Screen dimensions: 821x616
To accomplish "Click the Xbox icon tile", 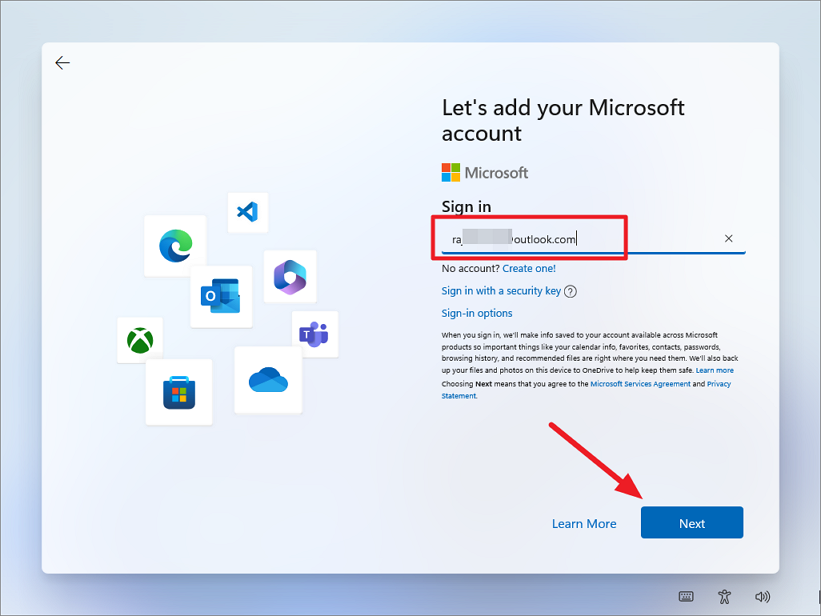I will coord(140,340).
